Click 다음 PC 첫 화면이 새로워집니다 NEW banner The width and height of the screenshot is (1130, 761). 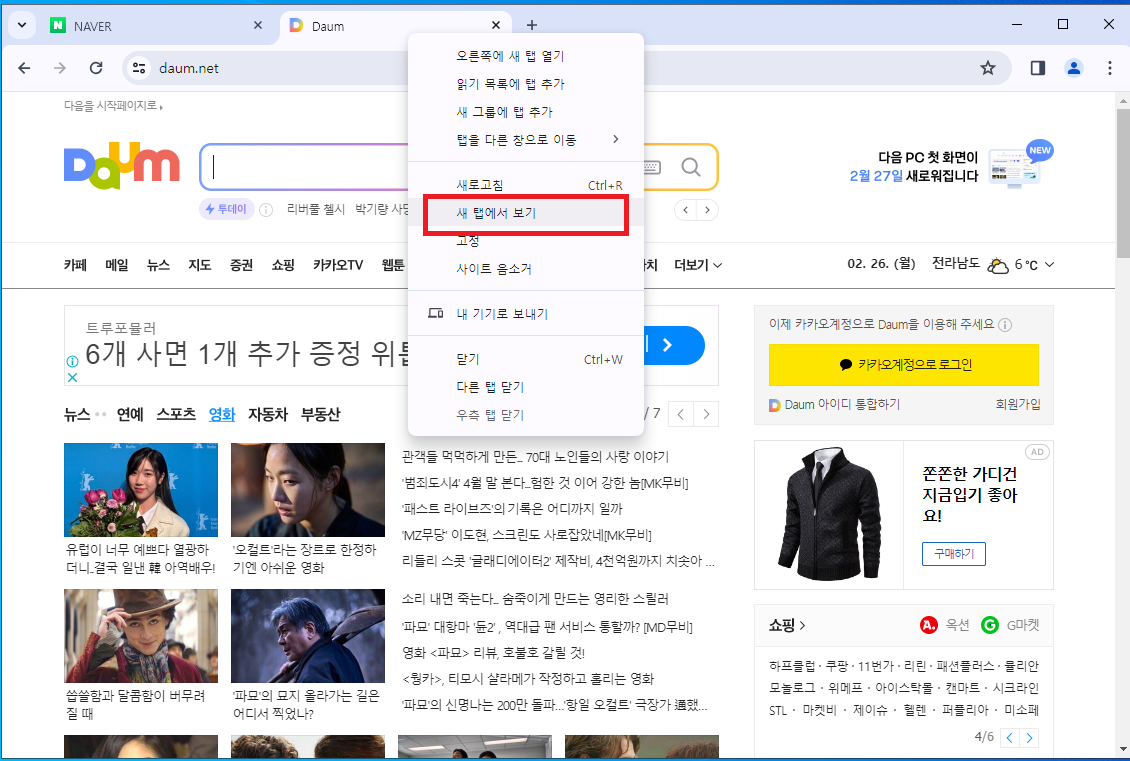[x=951, y=164]
